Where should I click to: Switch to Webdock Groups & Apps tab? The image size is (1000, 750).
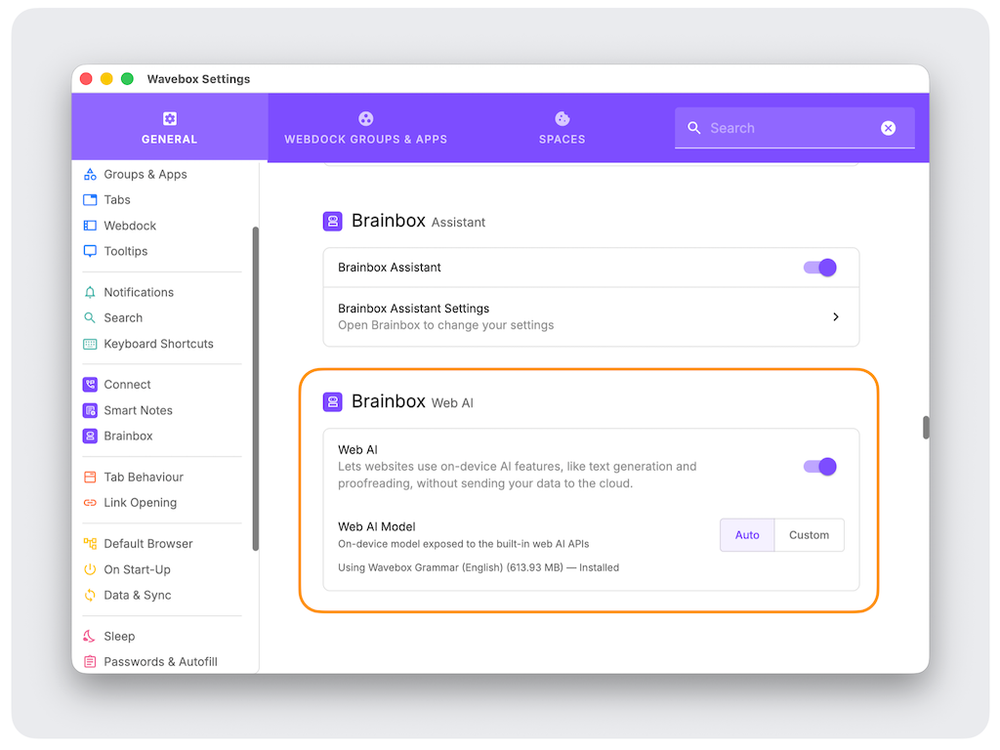[365, 128]
